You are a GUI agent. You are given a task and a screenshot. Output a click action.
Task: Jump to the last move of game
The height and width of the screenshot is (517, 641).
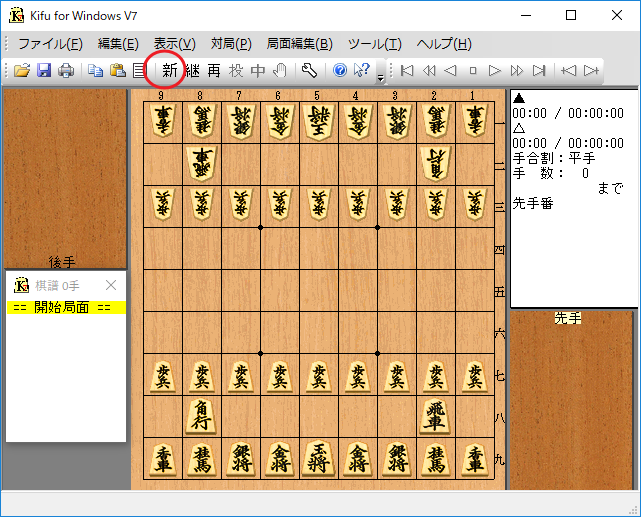[539, 70]
